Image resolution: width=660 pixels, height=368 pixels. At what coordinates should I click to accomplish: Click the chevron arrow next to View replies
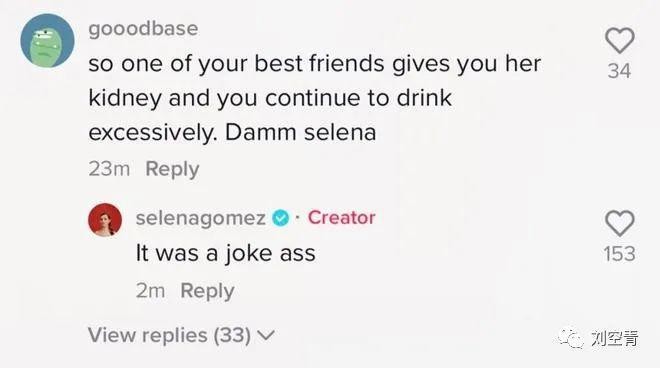[x=266, y=336]
